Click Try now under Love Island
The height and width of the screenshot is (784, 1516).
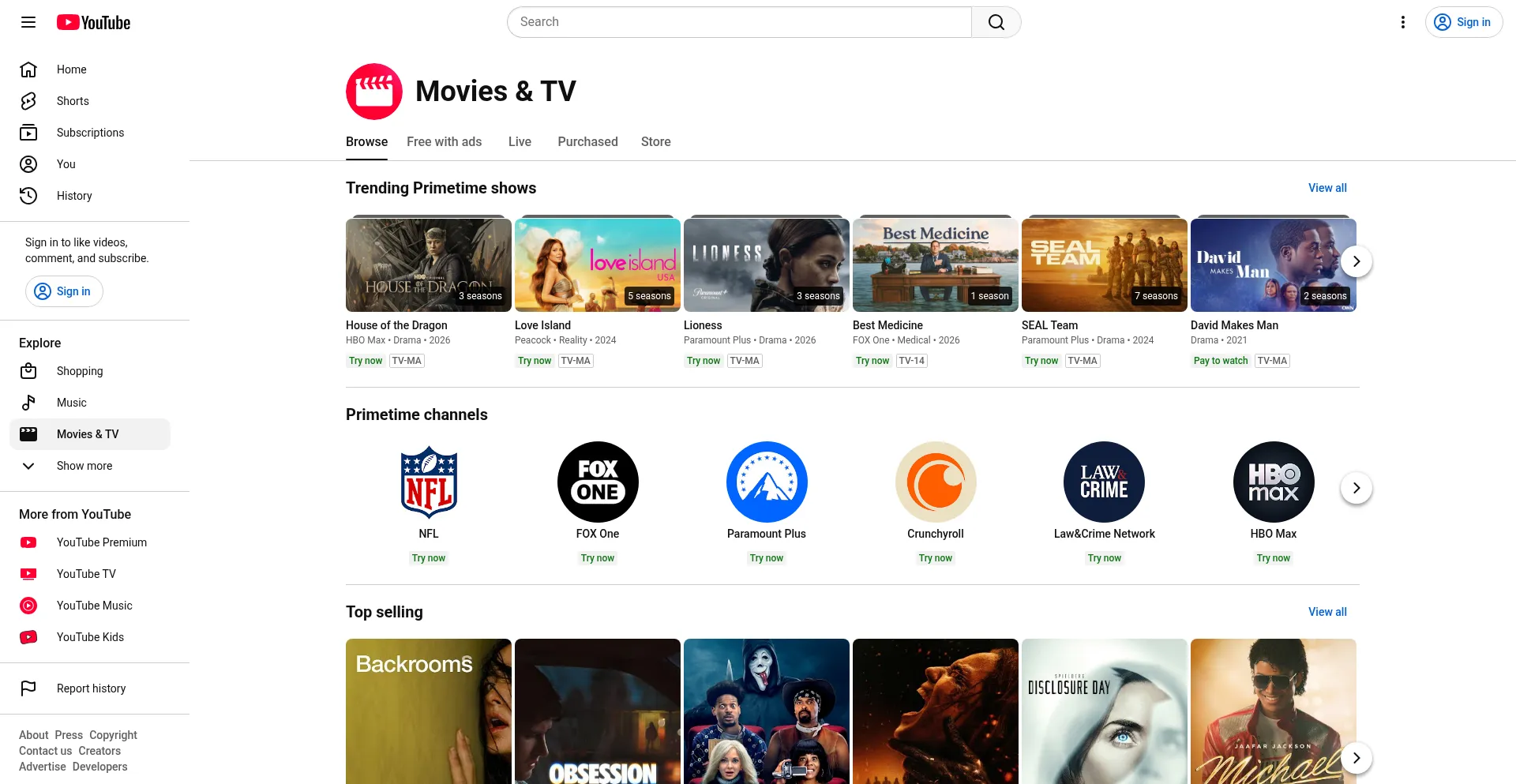coord(535,361)
